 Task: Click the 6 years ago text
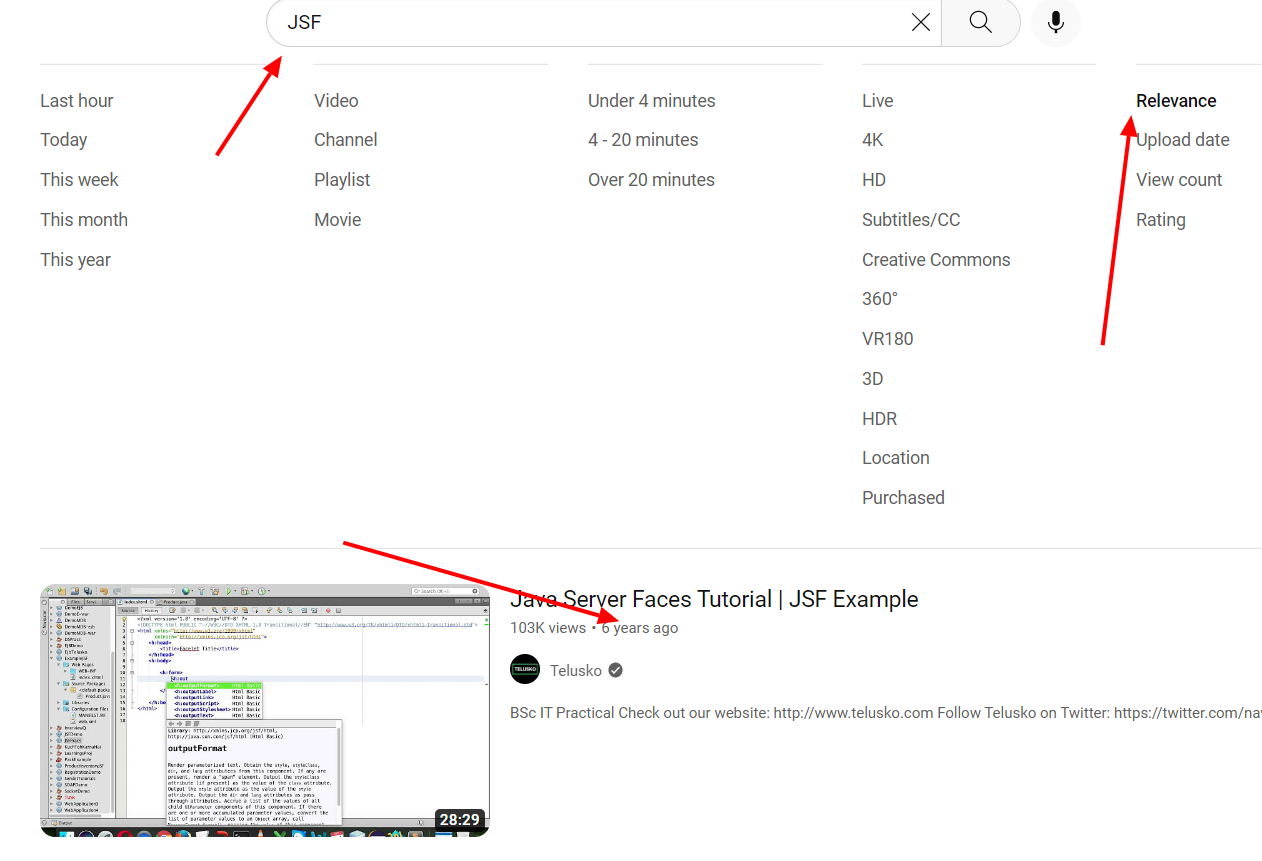click(640, 628)
